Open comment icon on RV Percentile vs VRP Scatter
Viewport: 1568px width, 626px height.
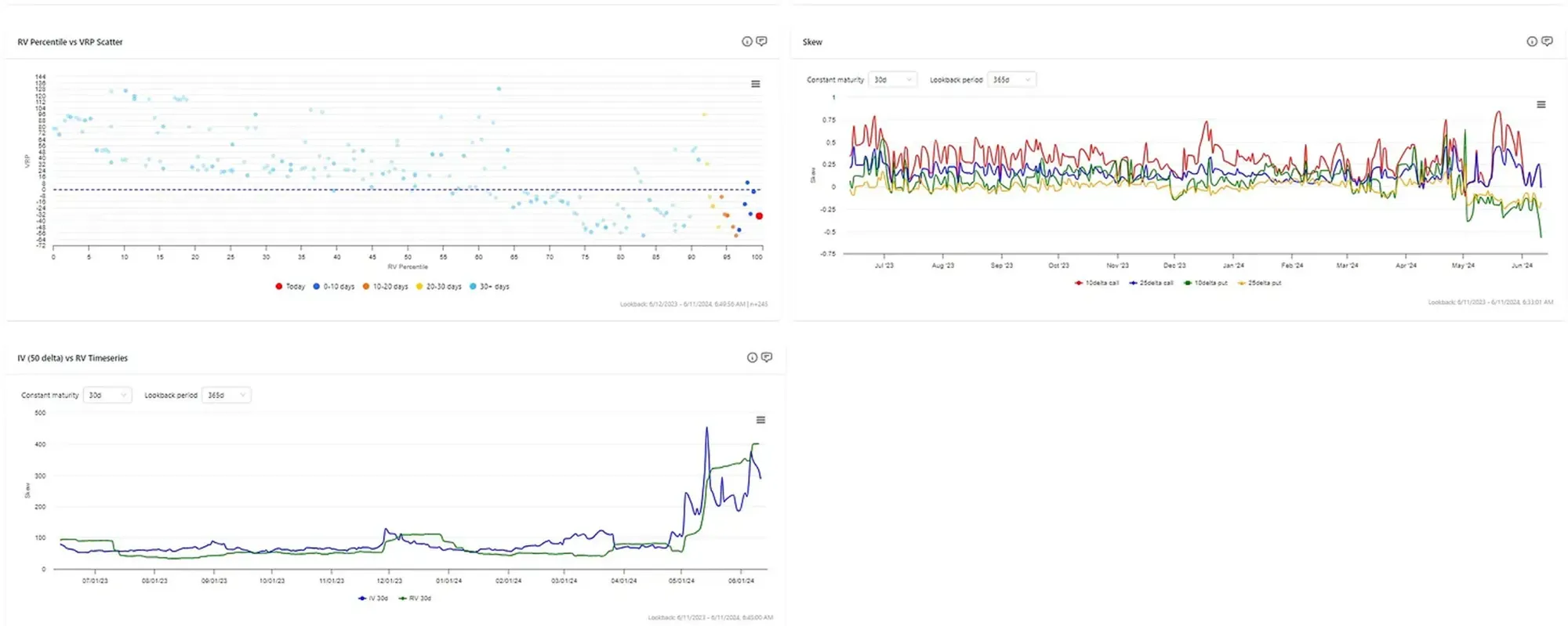coord(761,42)
